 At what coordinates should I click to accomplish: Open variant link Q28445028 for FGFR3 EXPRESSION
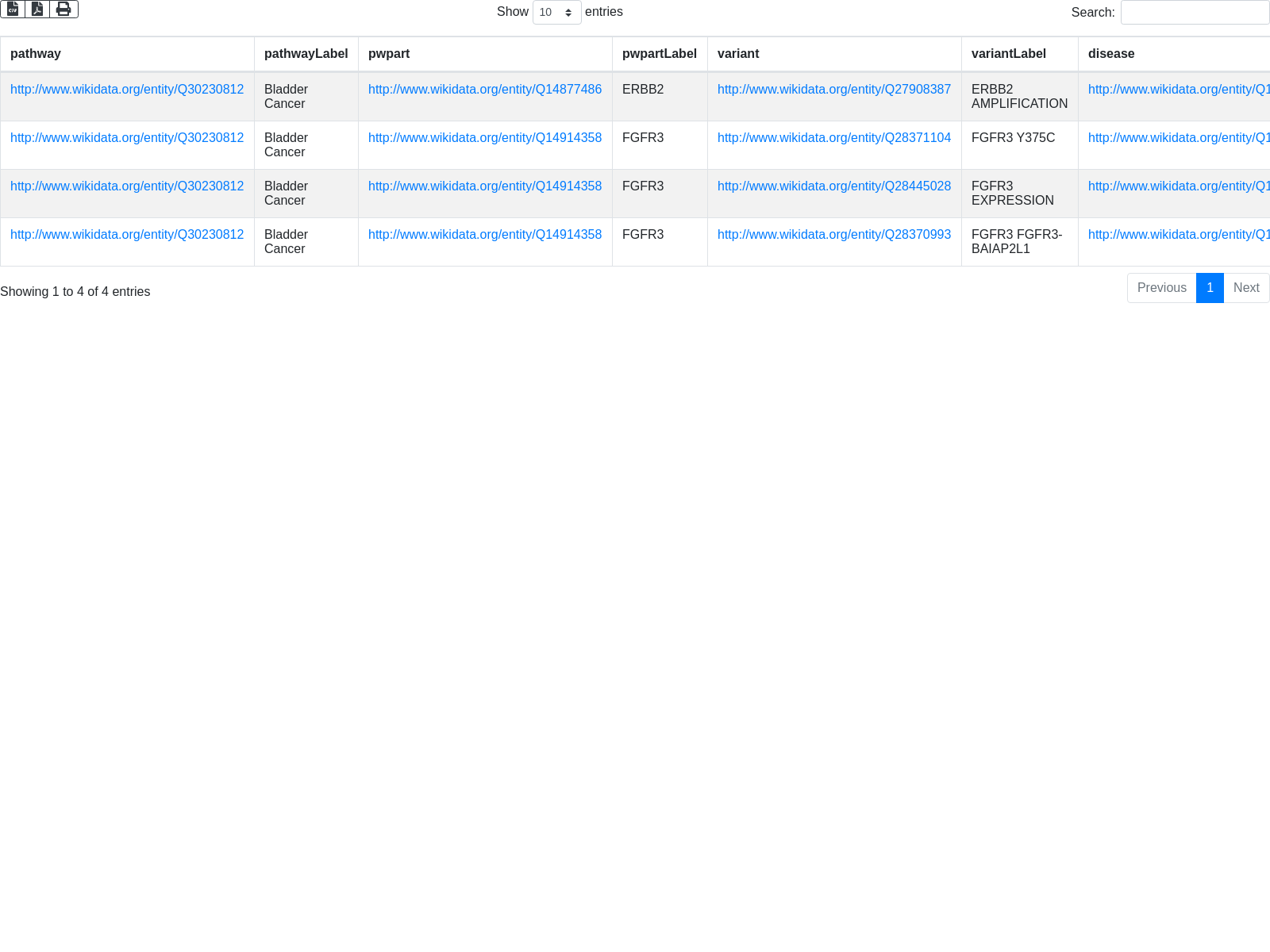coord(833,186)
